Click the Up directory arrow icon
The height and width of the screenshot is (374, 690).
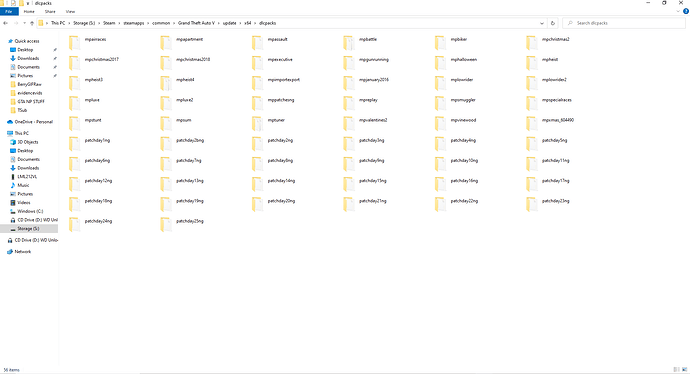click(32, 23)
